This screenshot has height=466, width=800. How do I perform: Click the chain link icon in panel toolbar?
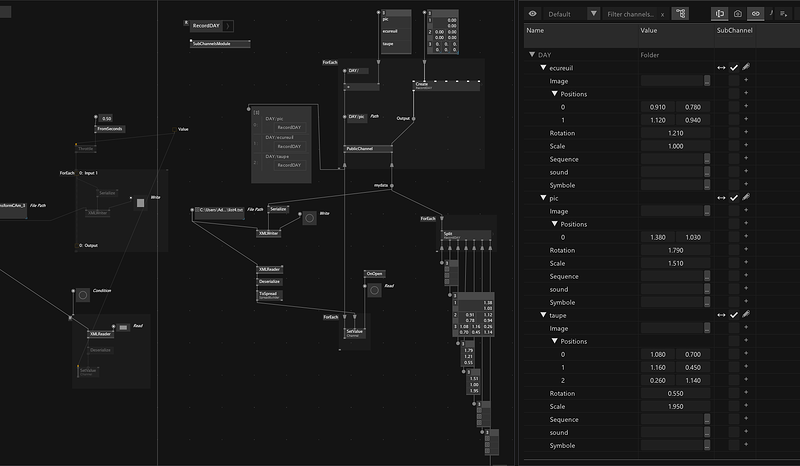click(755, 14)
